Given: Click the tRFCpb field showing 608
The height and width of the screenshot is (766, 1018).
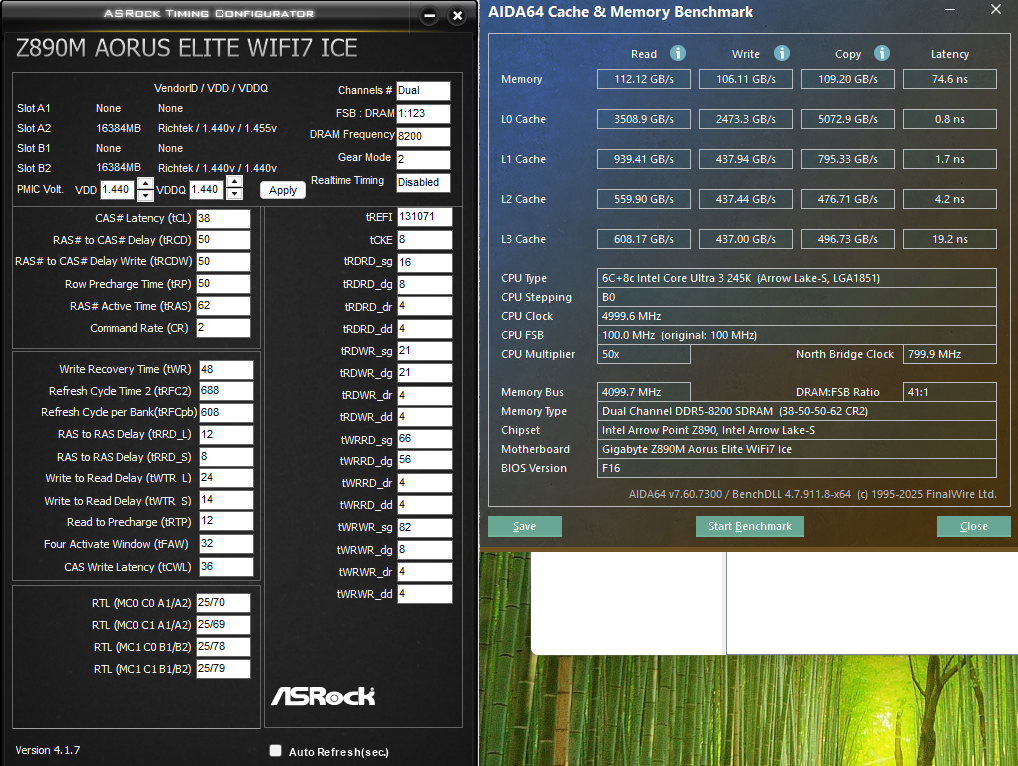Looking at the screenshot, I should 226,413.
